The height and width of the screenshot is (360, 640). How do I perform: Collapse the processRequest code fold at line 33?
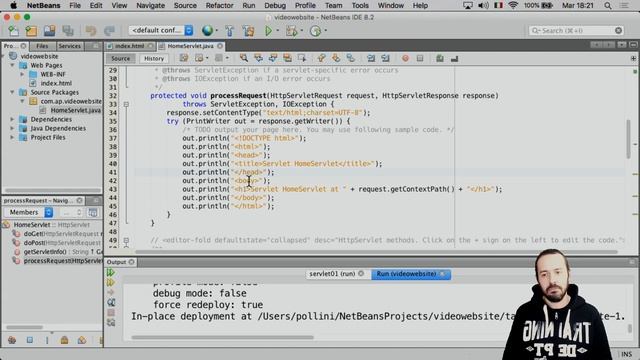126,104
